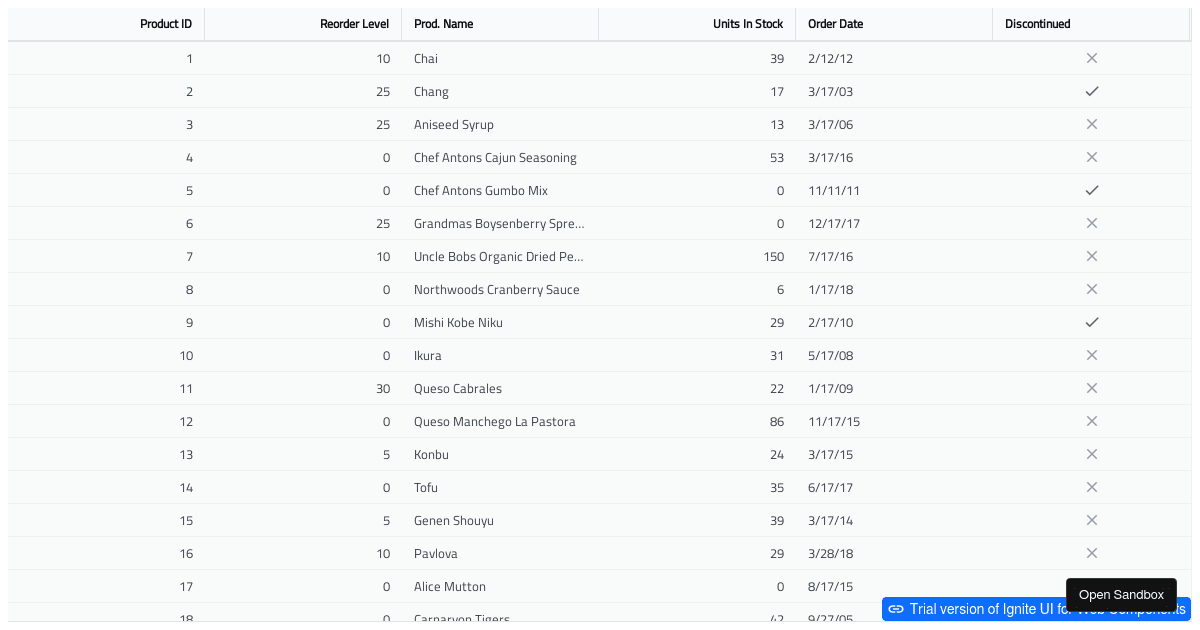This screenshot has width=1200, height=630.
Task: Click the discontinued X icon for Aniseed Syrup
Action: pos(1092,124)
